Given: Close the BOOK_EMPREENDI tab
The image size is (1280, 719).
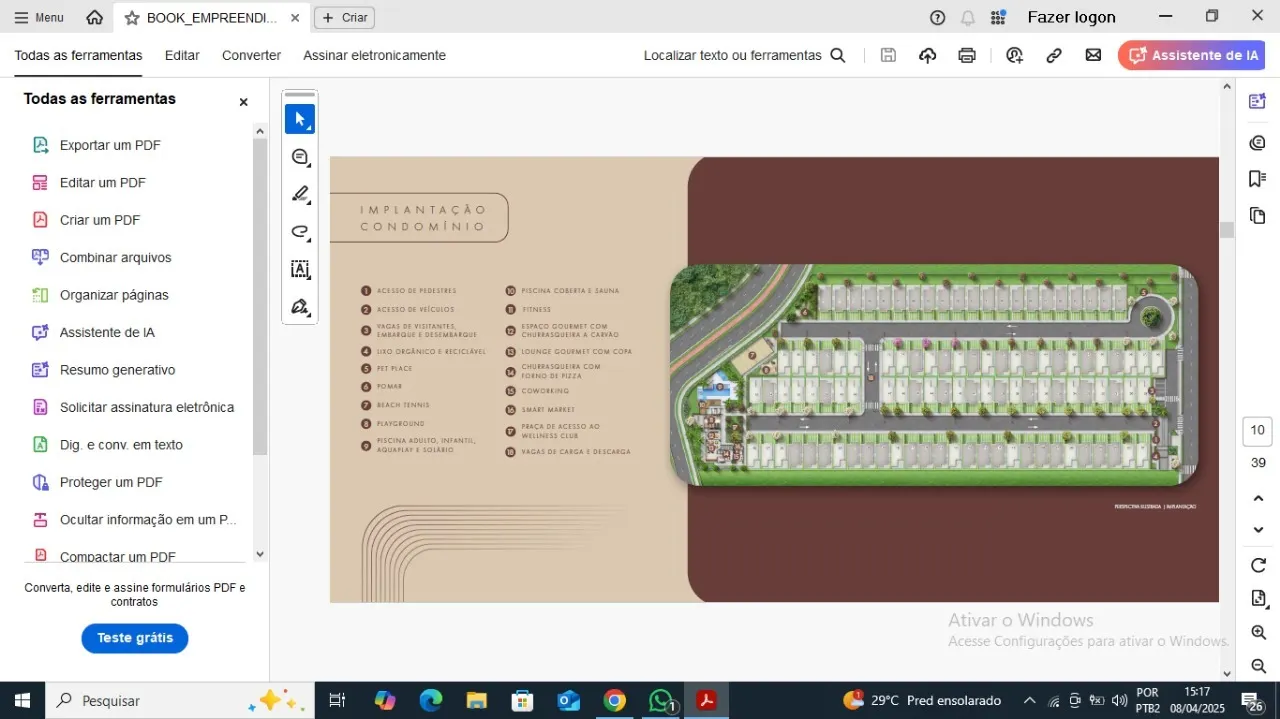Looking at the screenshot, I should pyautogui.click(x=295, y=18).
